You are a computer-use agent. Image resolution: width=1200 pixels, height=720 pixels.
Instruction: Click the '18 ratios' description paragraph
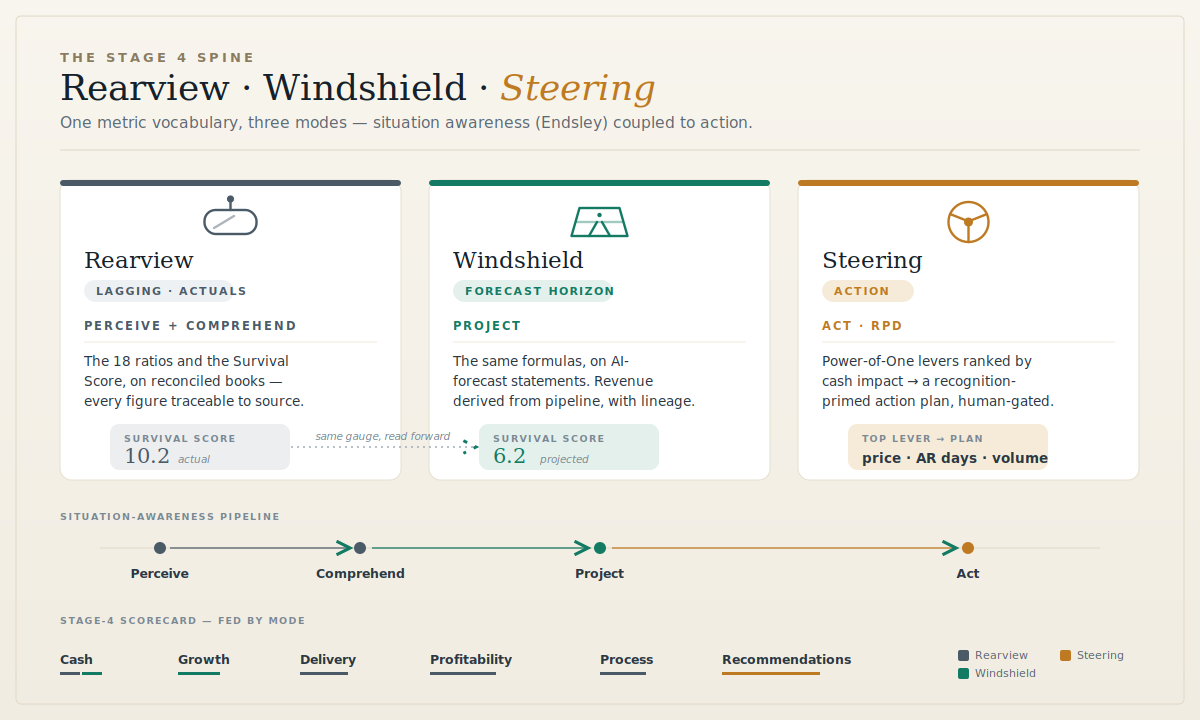[194, 381]
